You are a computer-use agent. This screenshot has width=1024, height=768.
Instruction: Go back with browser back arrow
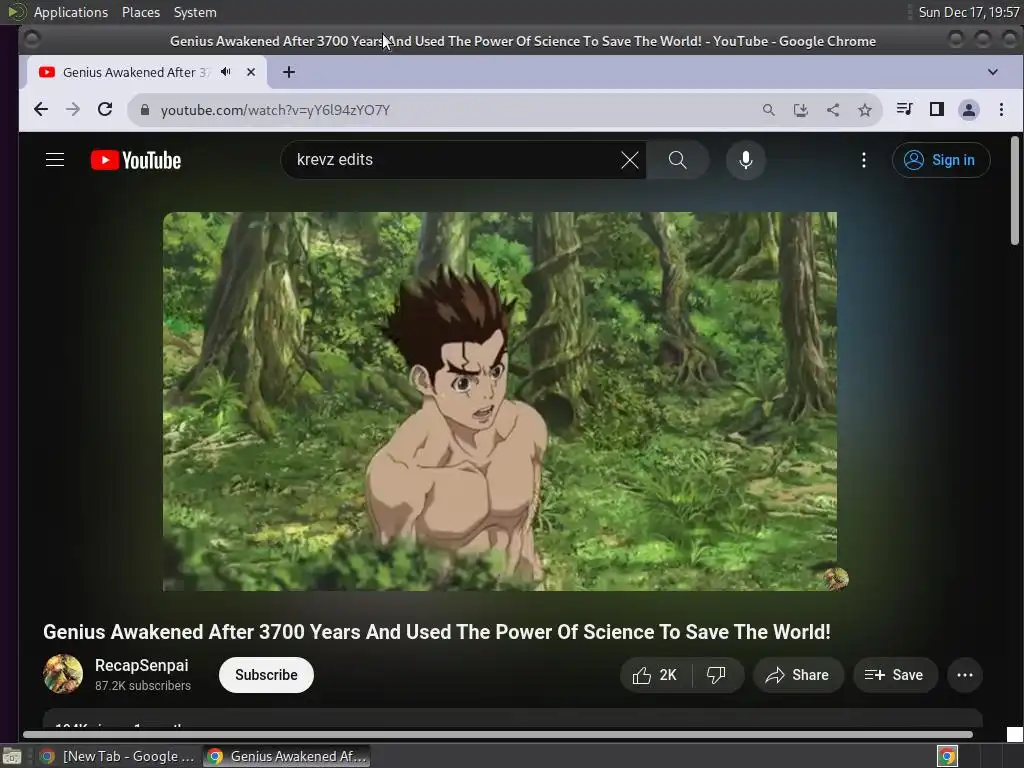click(x=41, y=110)
